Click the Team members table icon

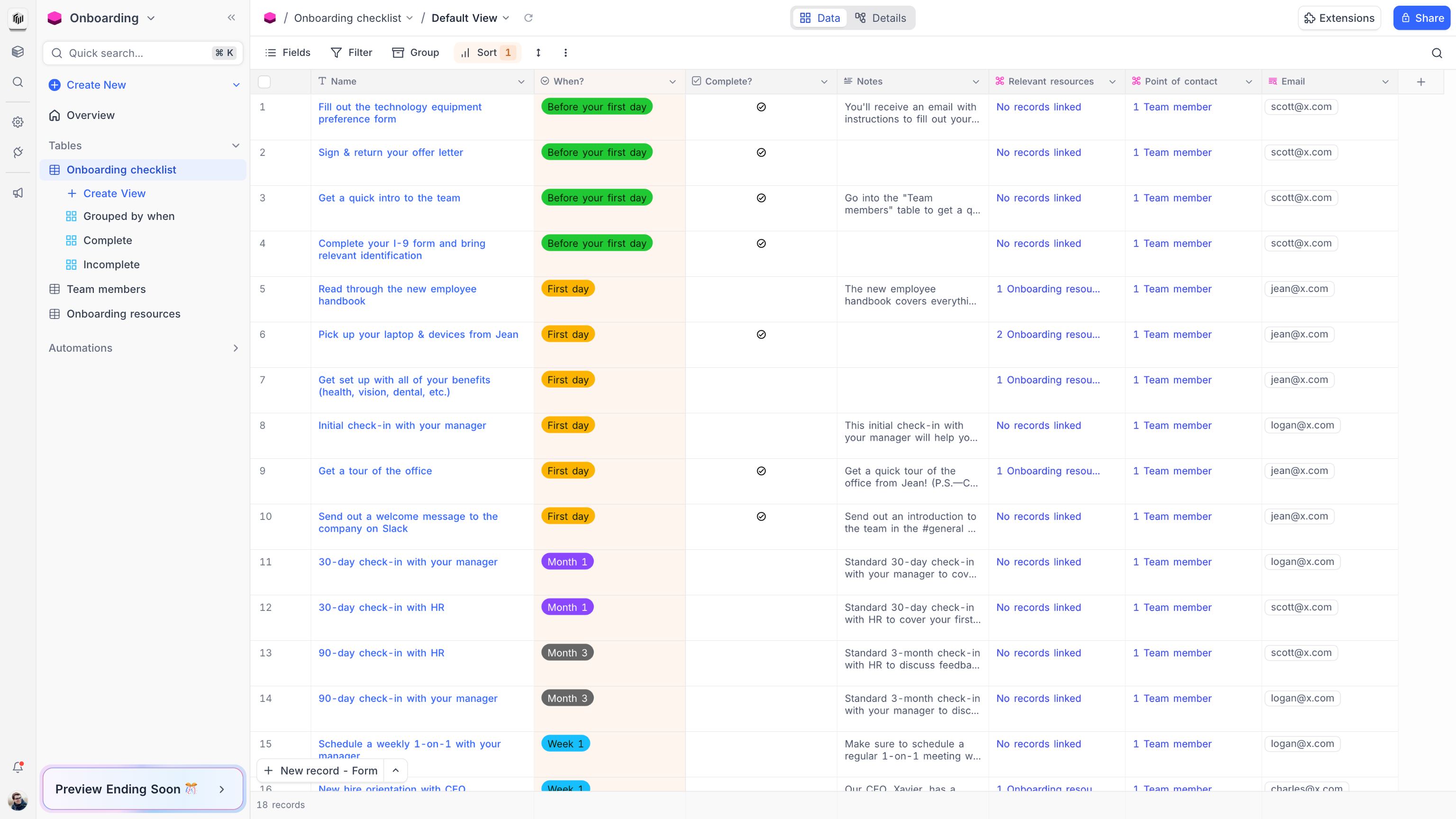[55, 289]
